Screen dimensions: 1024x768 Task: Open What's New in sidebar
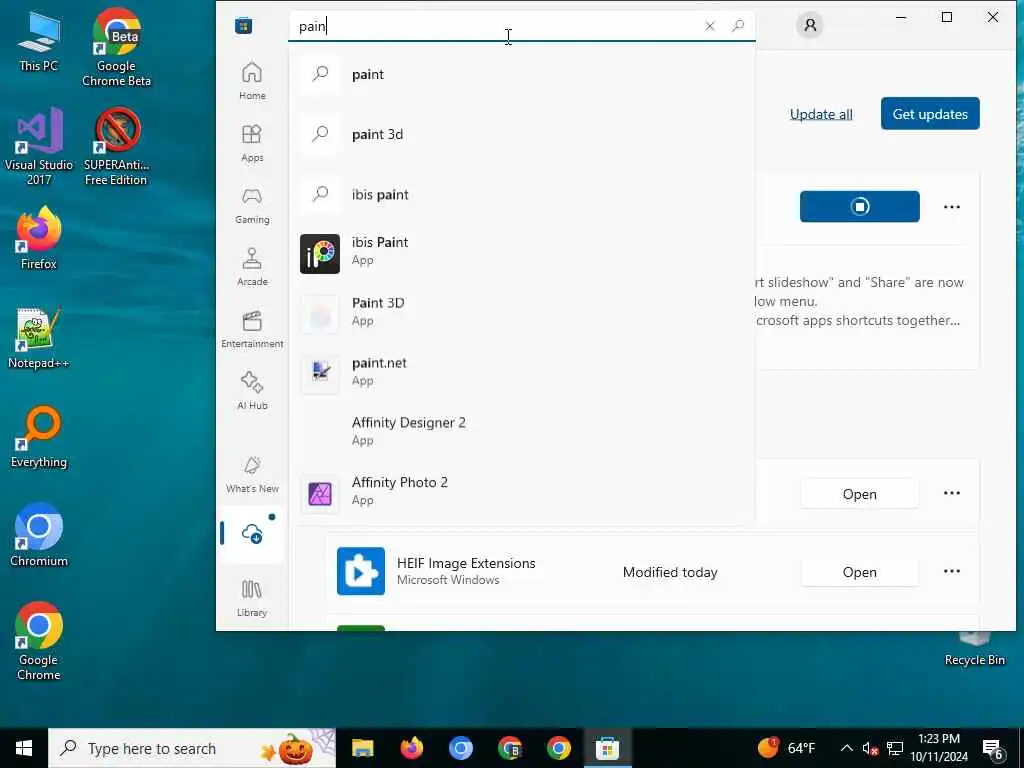[x=252, y=474]
